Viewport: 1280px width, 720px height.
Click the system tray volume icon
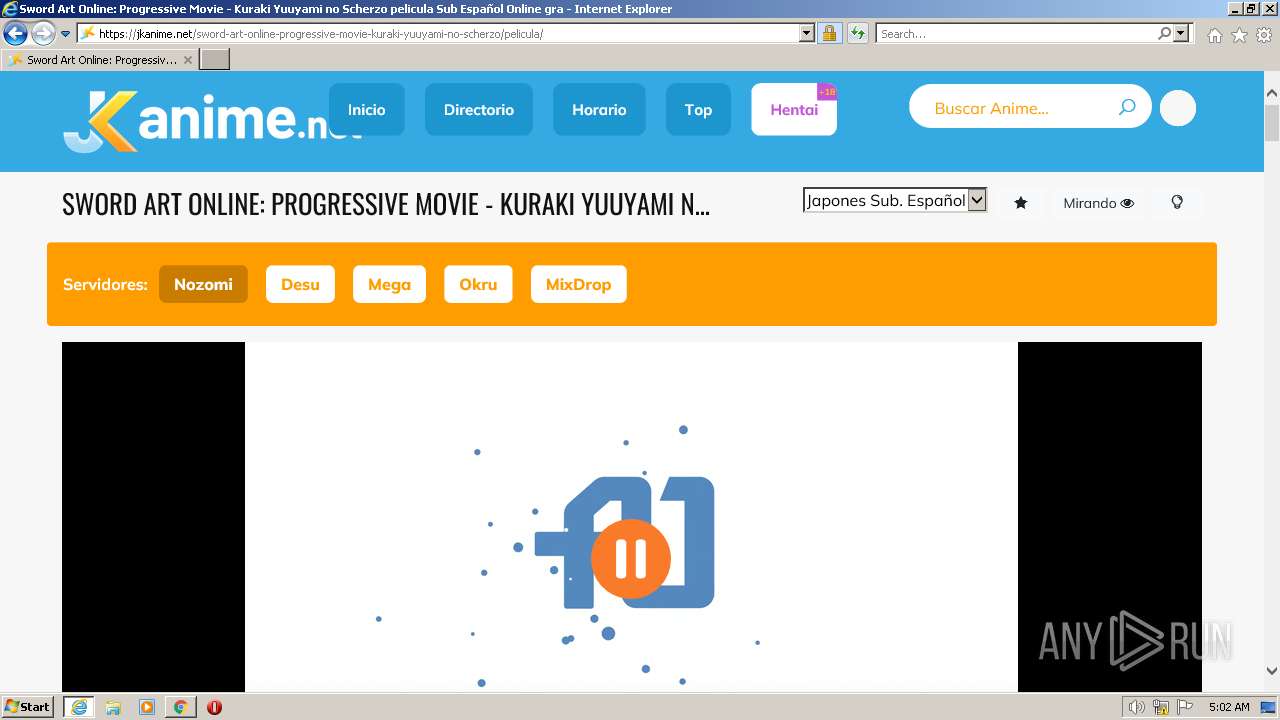coord(1137,707)
